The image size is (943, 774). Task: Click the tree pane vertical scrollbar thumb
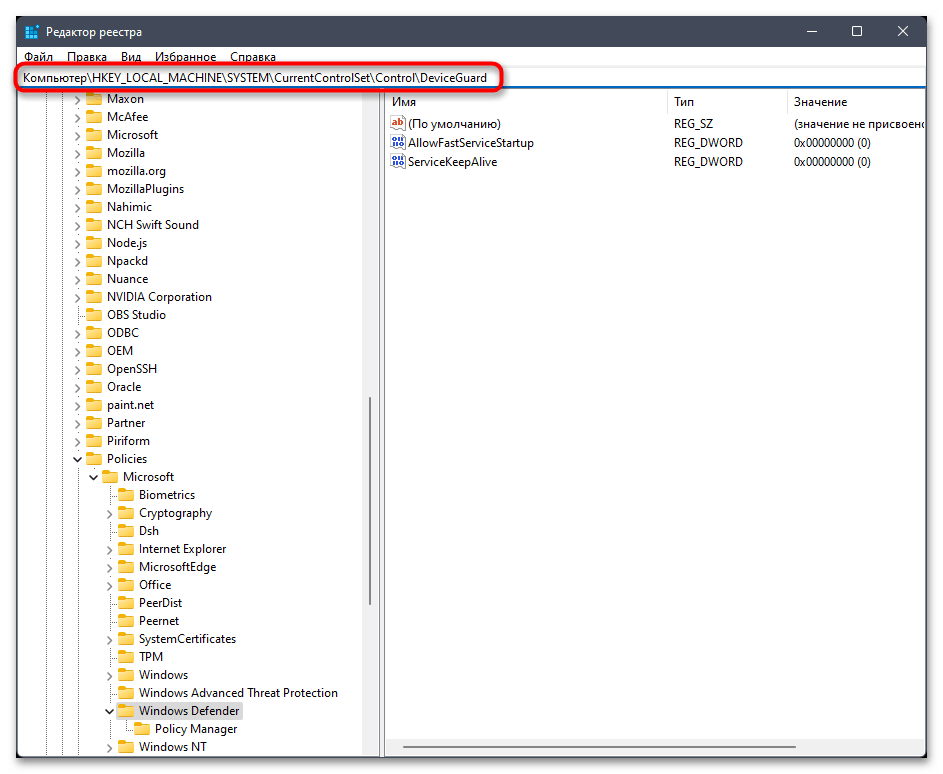click(x=370, y=500)
